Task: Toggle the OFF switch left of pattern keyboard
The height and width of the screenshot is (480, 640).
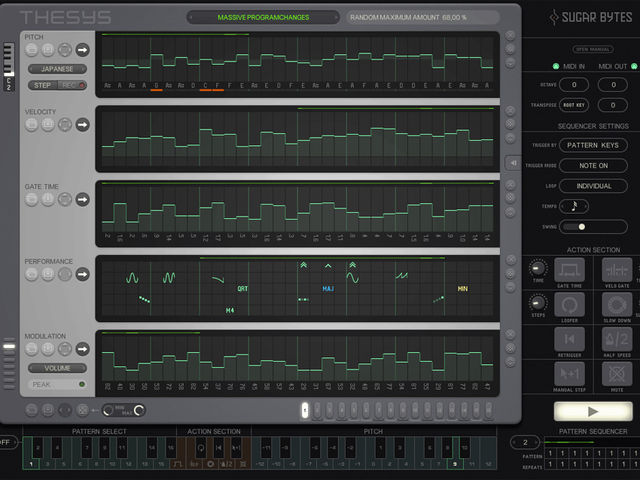Action: 8,442
